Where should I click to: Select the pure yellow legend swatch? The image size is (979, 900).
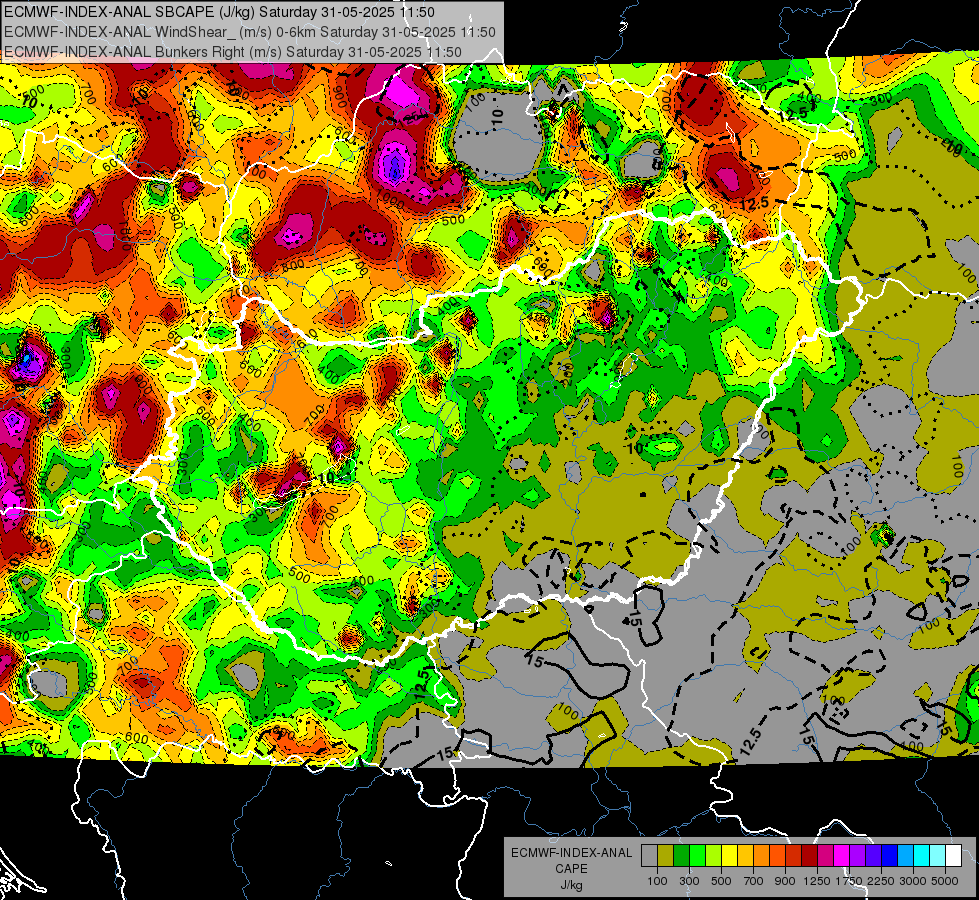click(729, 856)
